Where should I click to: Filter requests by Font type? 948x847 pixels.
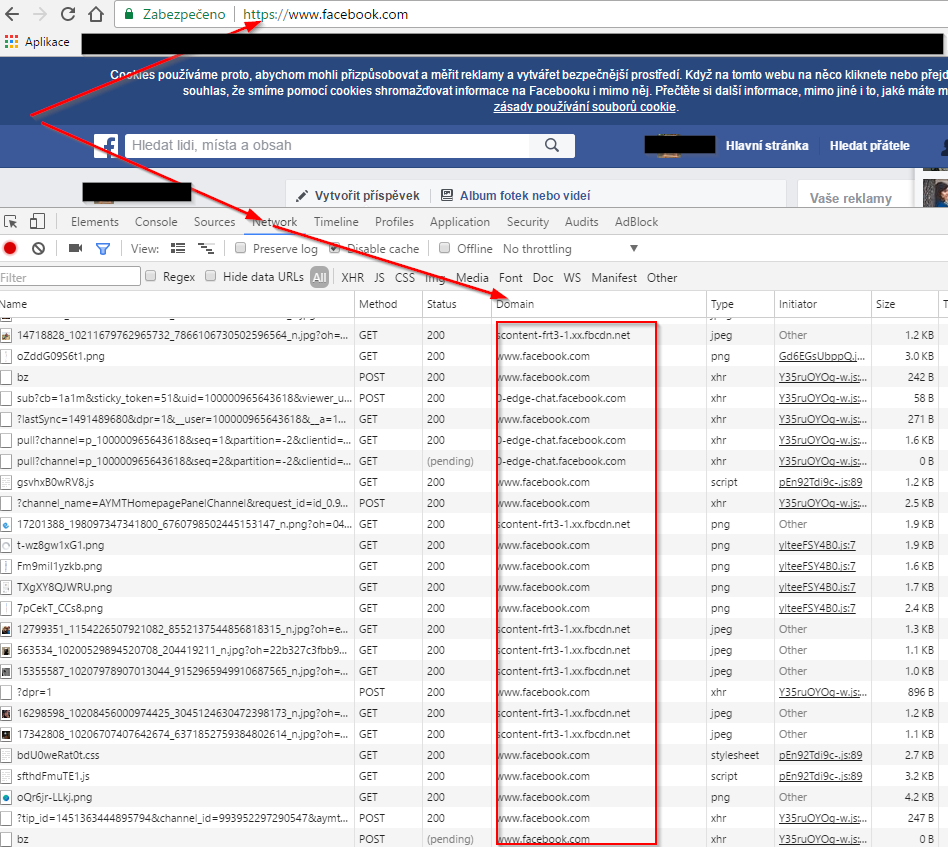[x=511, y=277]
